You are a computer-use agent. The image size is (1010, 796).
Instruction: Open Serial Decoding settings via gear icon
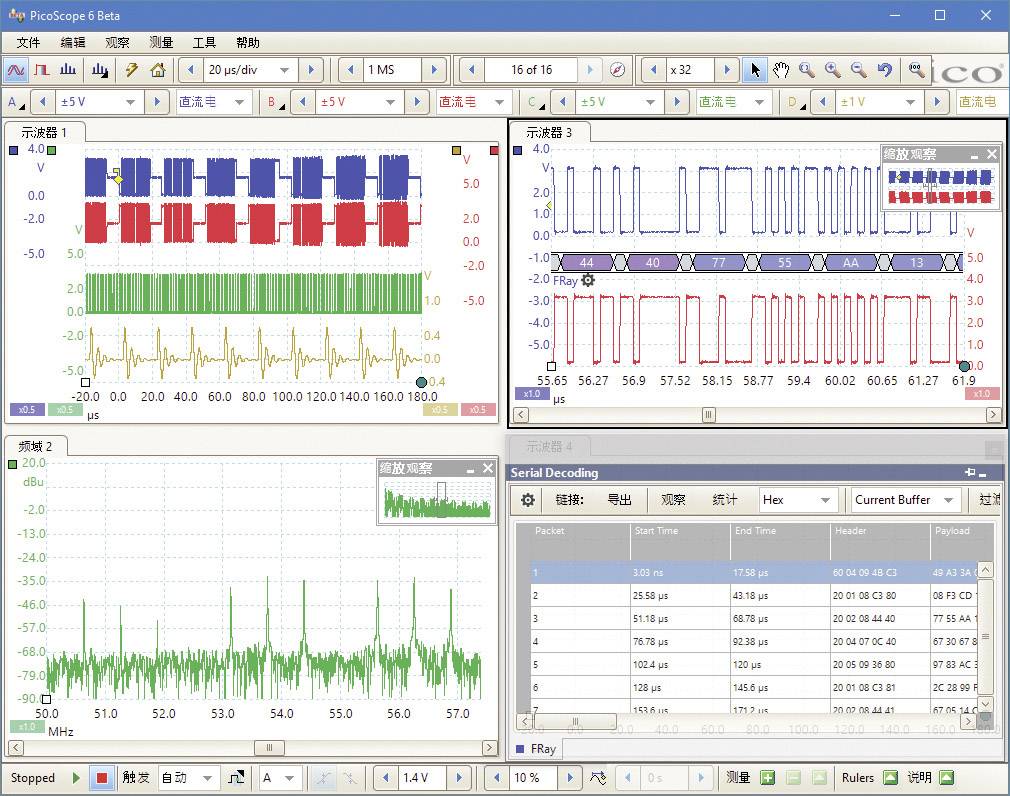pos(529,499)
